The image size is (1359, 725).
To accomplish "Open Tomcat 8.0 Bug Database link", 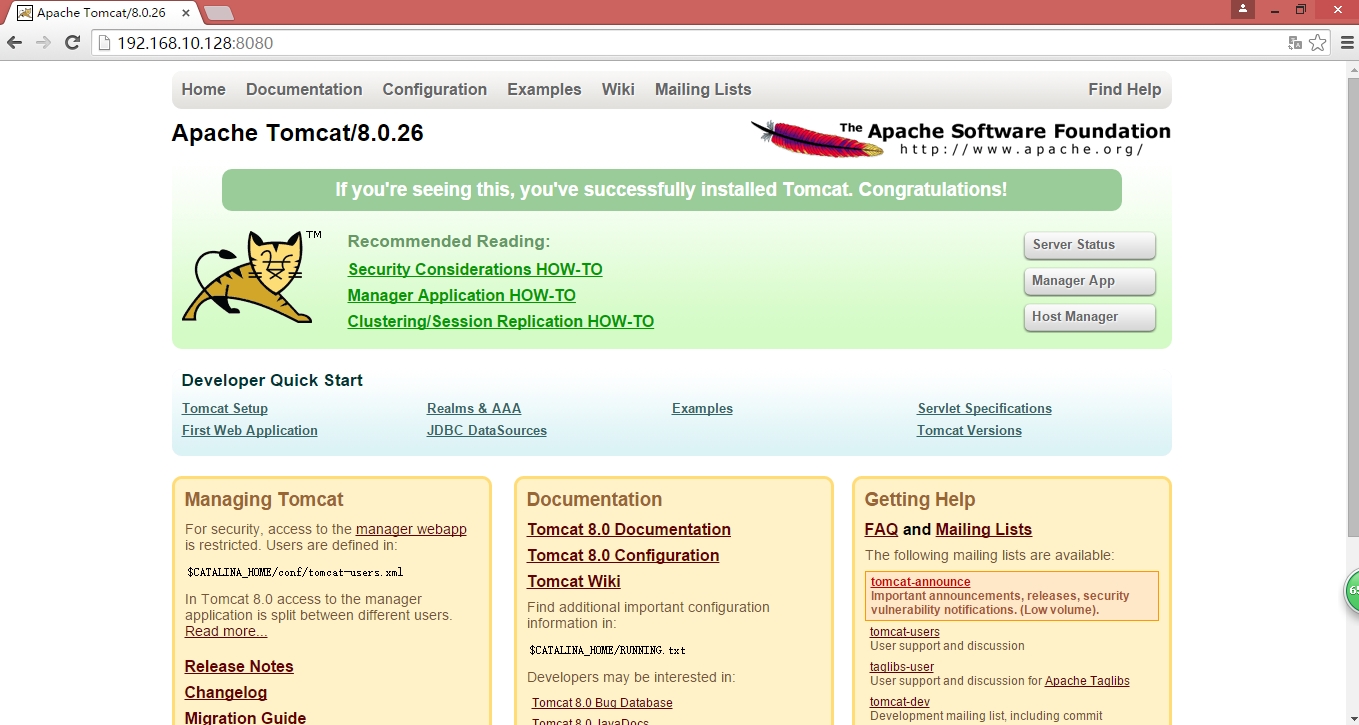I will click(x=602, y=703).
